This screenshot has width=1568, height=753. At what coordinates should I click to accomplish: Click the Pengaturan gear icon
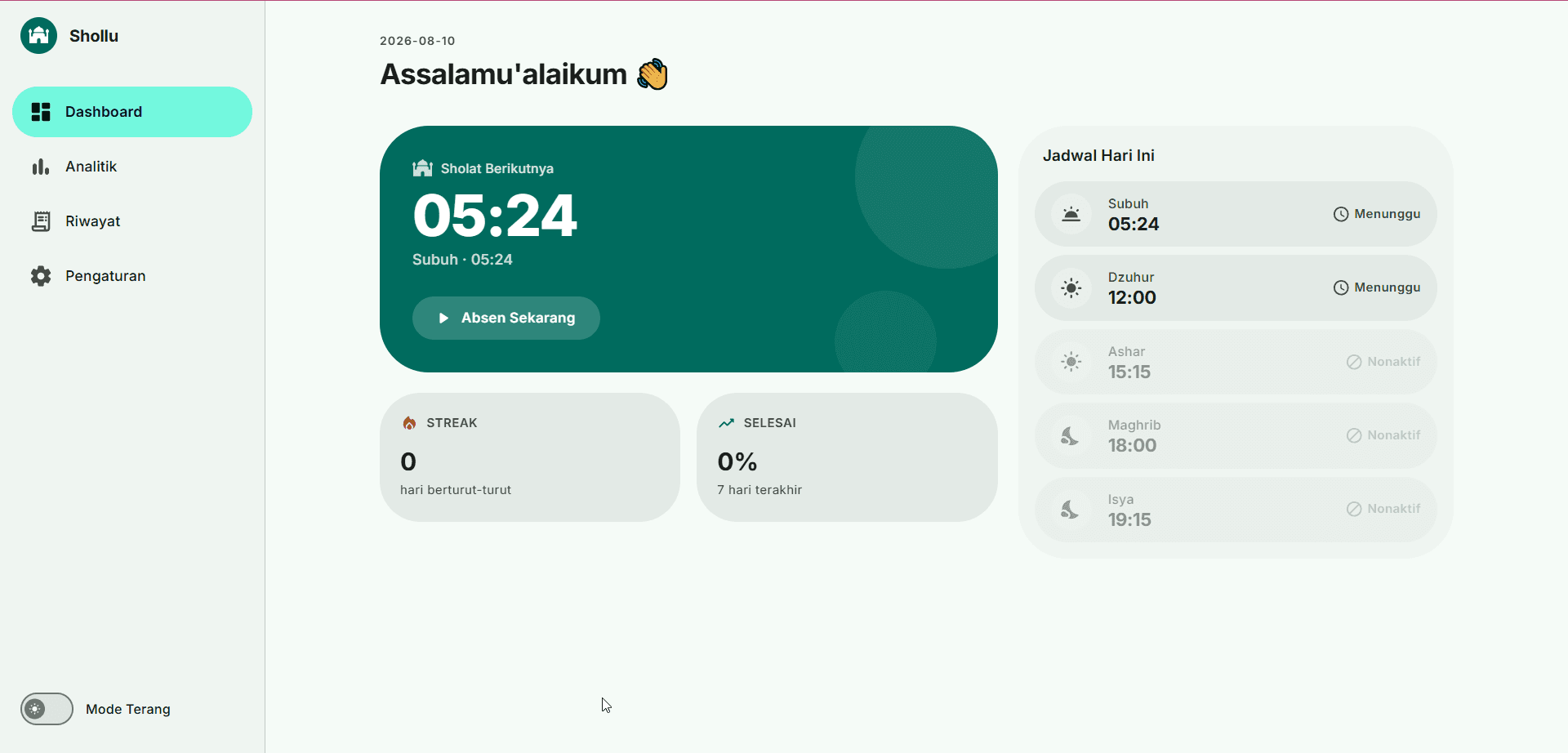tap(41, 276)
